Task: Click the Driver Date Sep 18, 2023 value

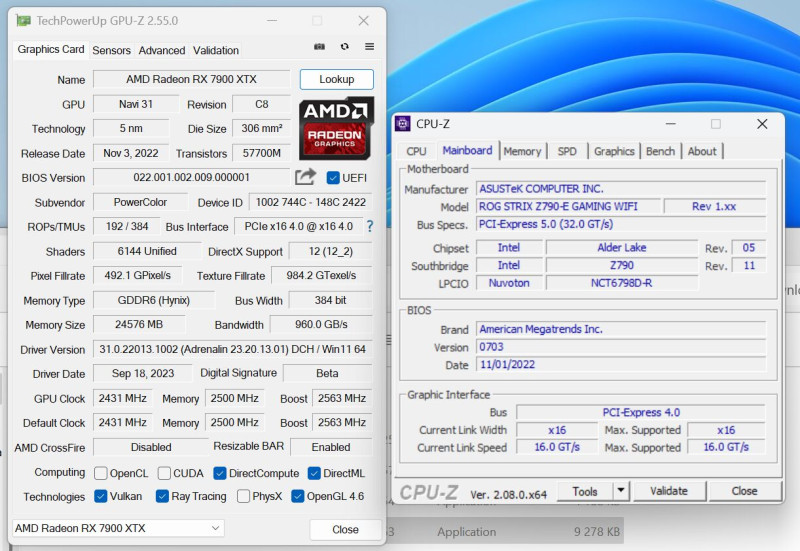Action: click(143, 373)
